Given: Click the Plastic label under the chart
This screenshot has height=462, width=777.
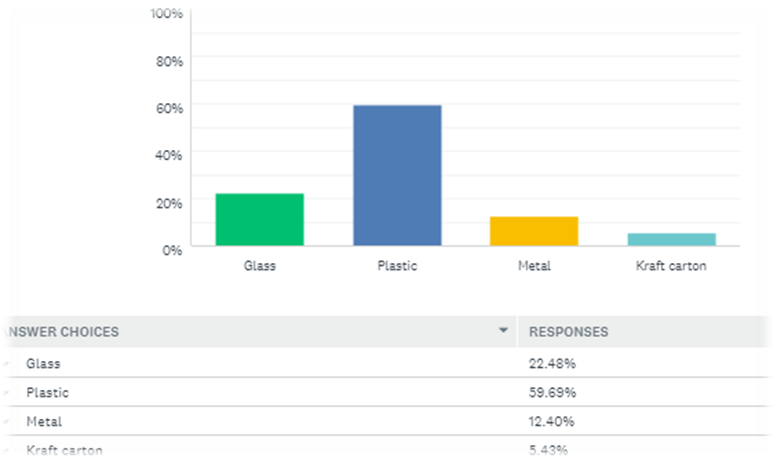Looking at the screenshot, I should point(397,266).
